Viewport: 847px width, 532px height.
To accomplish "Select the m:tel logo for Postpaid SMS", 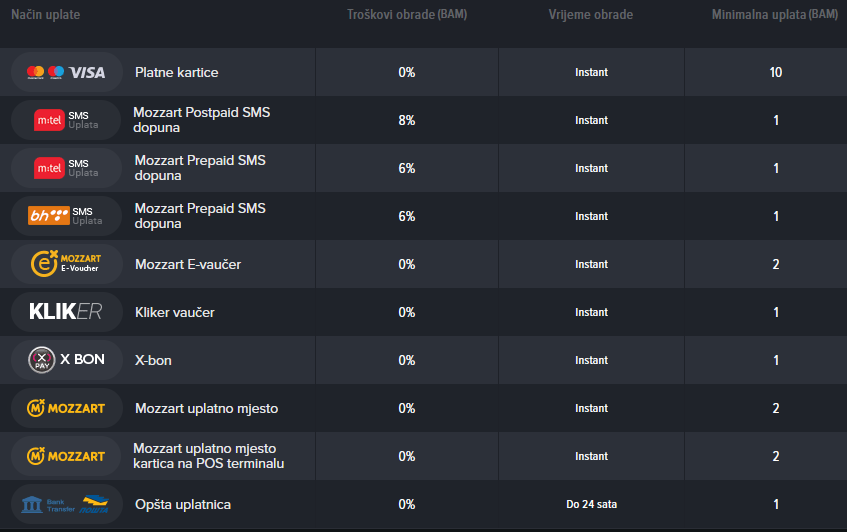I will [x=66, y=120].
